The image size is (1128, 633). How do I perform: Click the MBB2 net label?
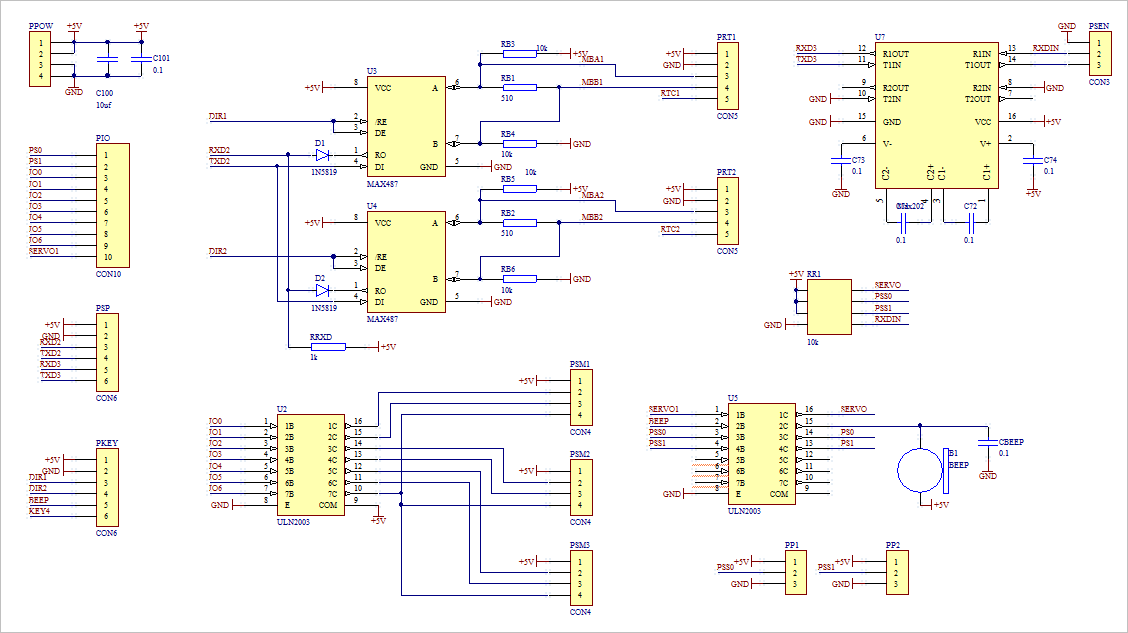click(x=592, y=217)
